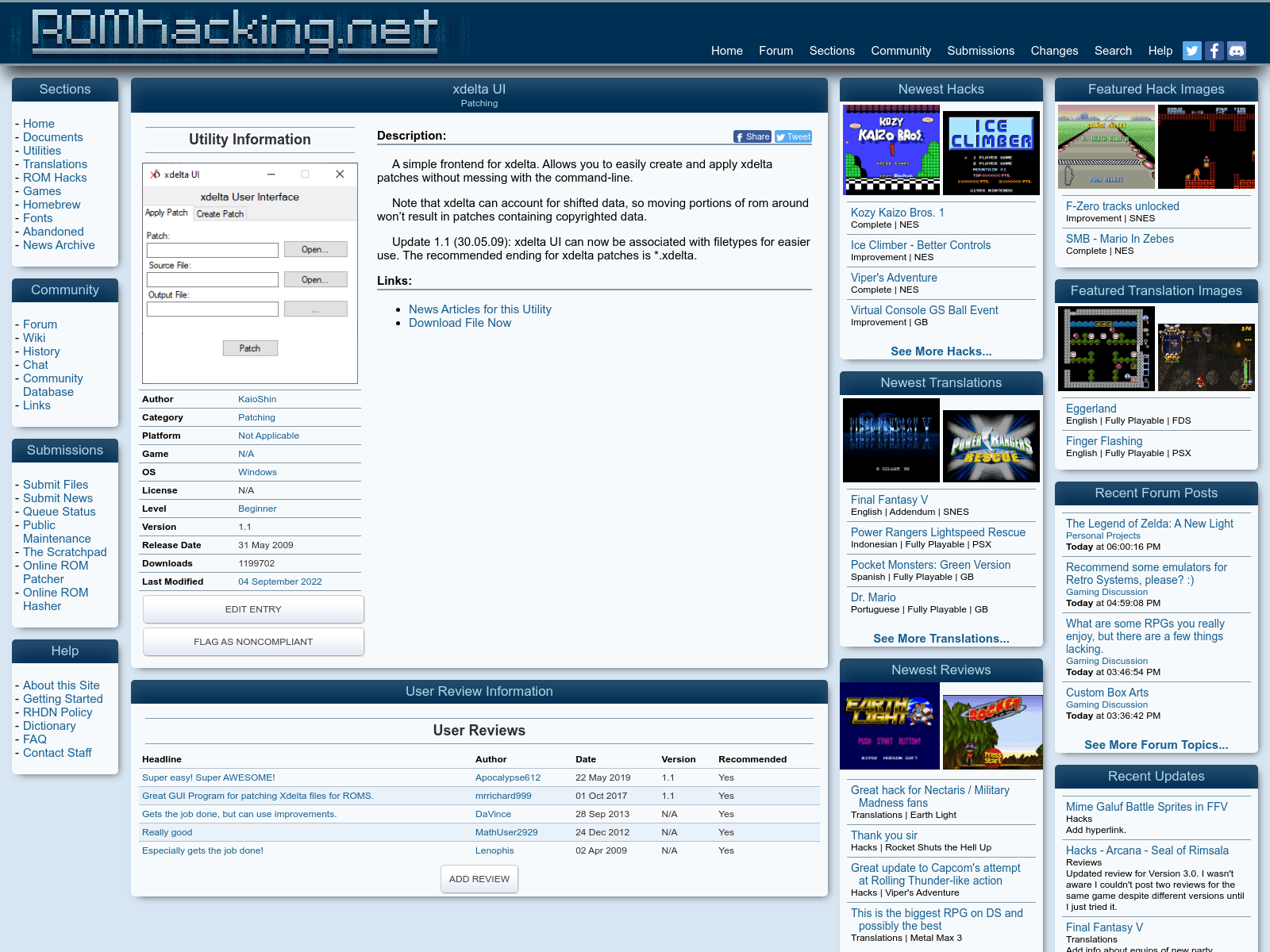Click See More Translations link

941,639
